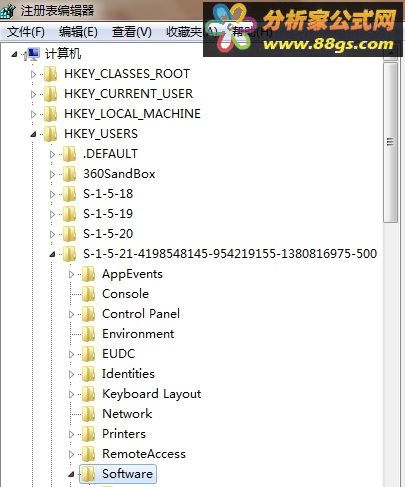Expand the S-1-5-20 key arrow
Viewport: 405px width, 487px height.
pyautogui.click(x=52, y=234)
